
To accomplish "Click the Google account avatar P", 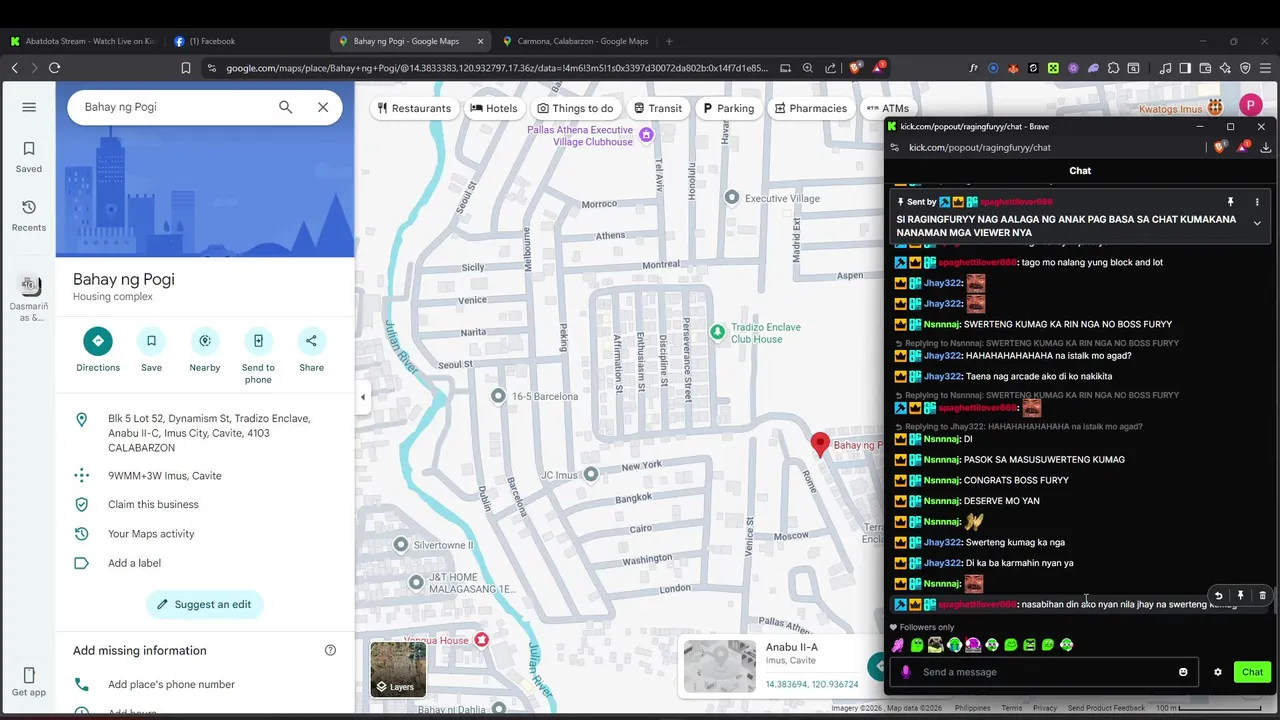I will click(x=1250, y=106).
